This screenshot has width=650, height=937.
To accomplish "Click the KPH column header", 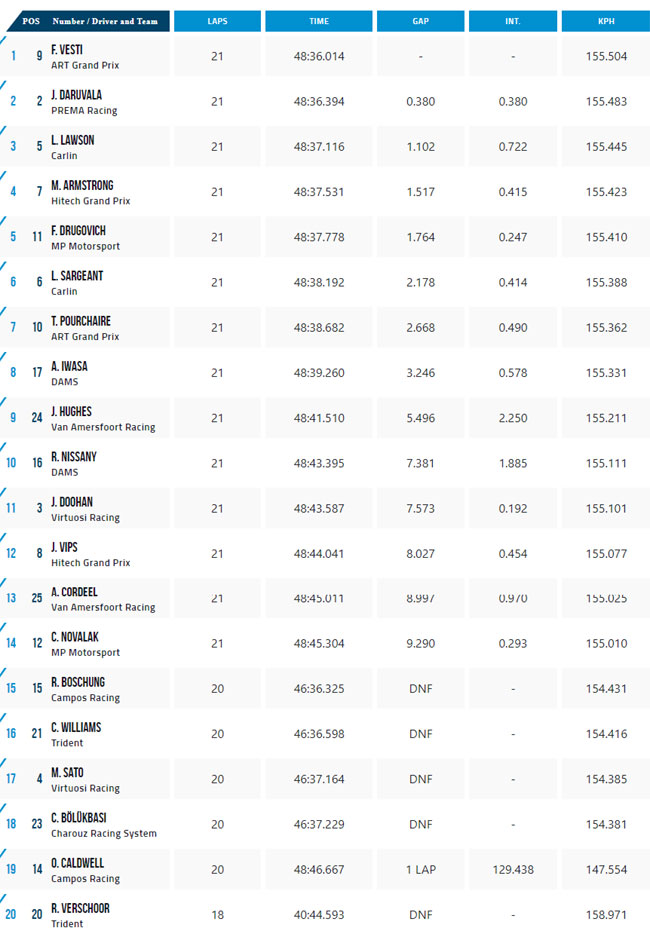I will click(x=606, y=21).
